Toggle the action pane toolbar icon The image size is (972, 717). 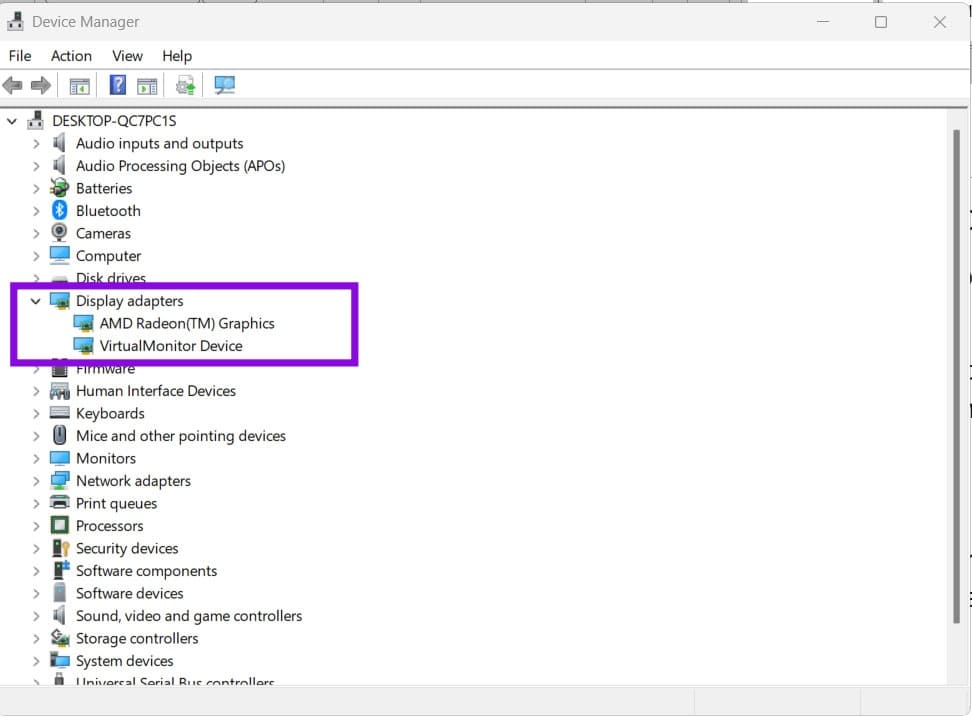[147, 86]
